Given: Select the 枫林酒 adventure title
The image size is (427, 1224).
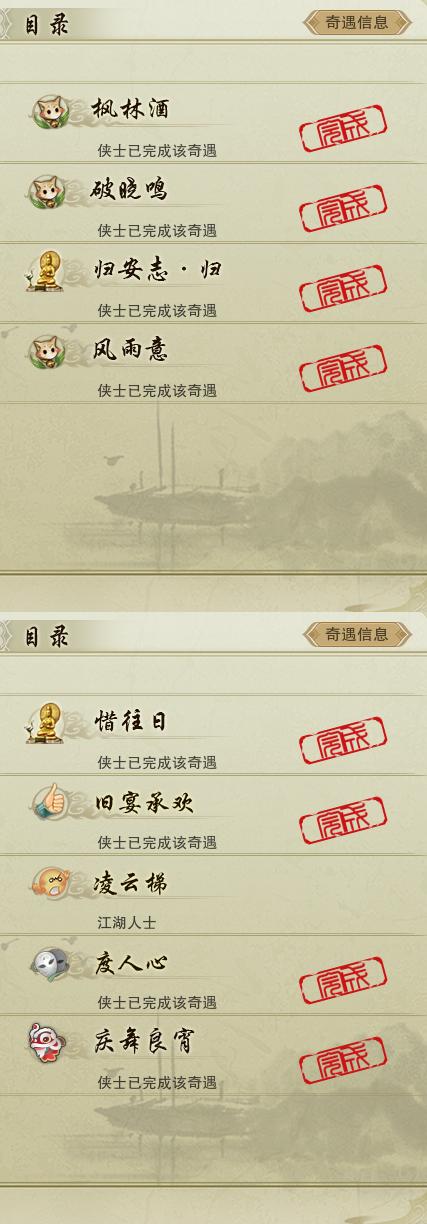Looking at the screenshot, I should coord(129,110).
